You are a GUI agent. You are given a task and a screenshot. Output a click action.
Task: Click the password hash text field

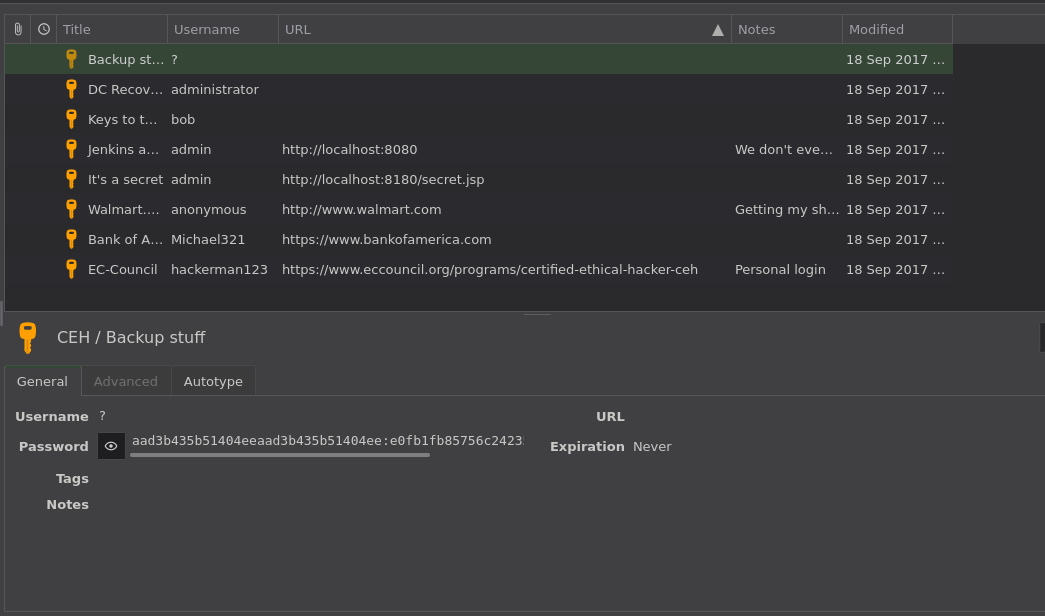point(327,441)
